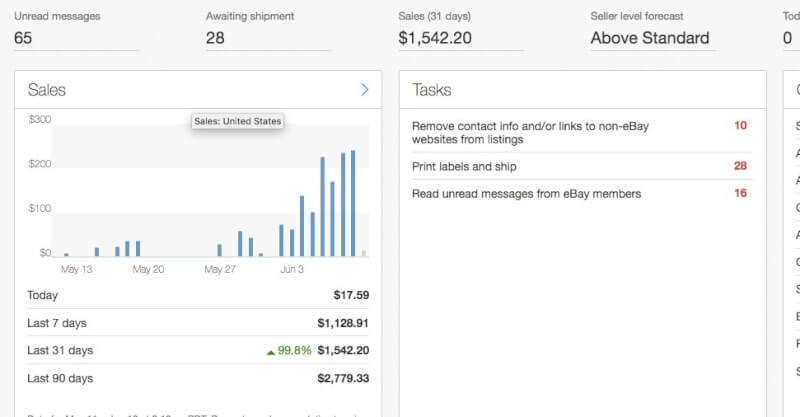Open the Awaiting shipment count of 28
The image size is (800, 417).
point(215,38)
